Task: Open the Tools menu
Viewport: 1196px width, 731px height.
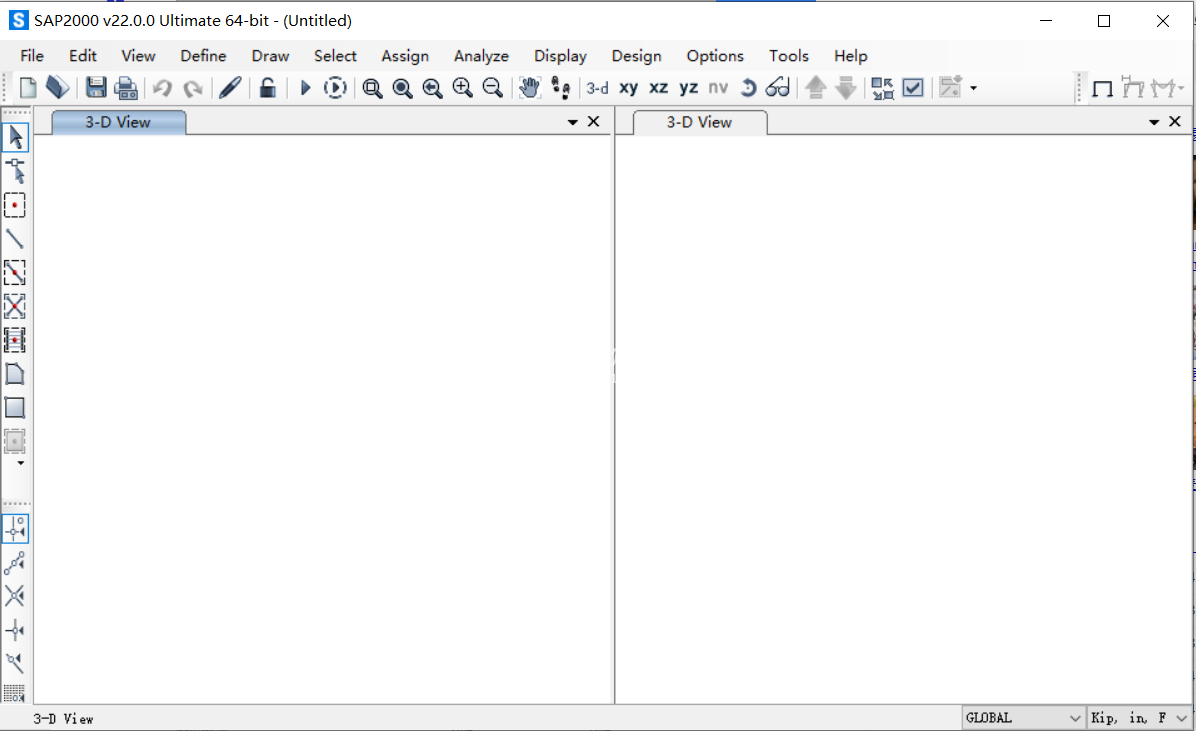Action: click(x=789, y=56)
